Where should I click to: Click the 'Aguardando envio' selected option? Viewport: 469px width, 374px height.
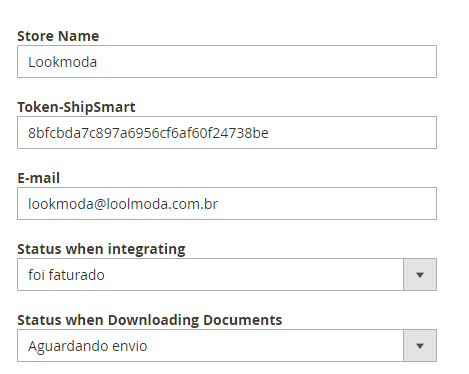pos(88,346)
